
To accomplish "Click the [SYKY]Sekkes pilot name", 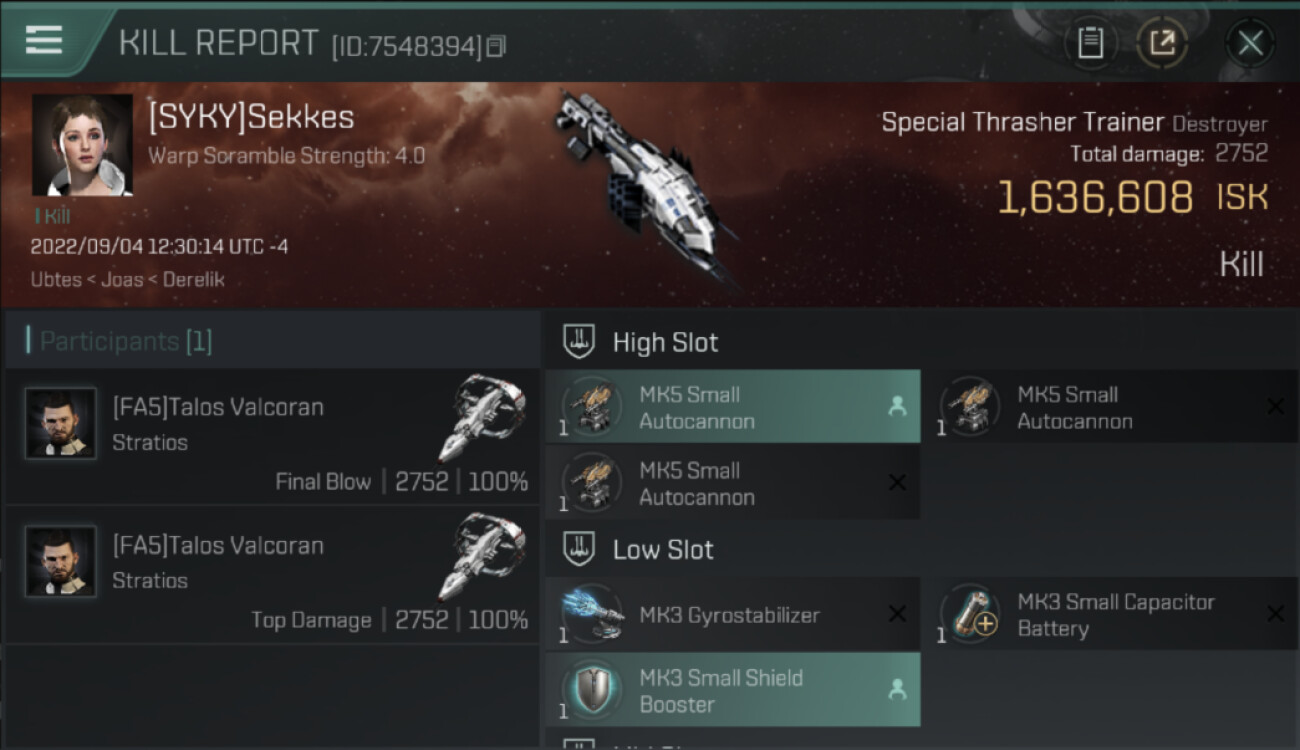I will (251, 117).
